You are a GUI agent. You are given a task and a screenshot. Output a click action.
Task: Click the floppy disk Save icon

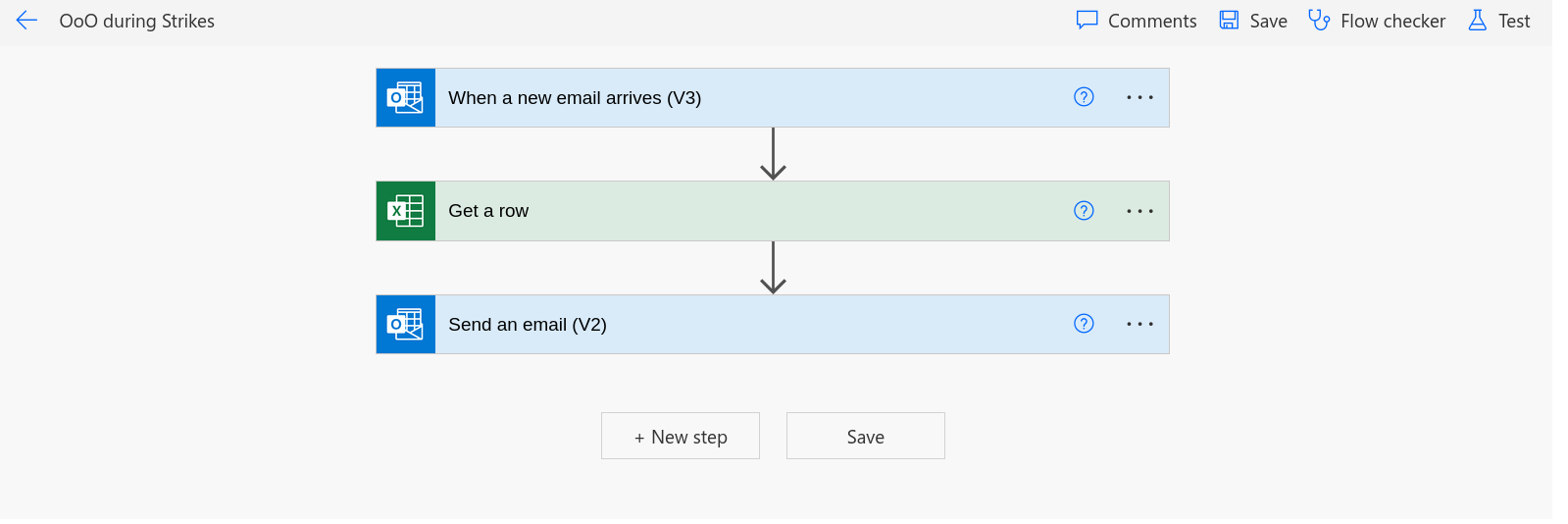click(x=1229, y=21)
